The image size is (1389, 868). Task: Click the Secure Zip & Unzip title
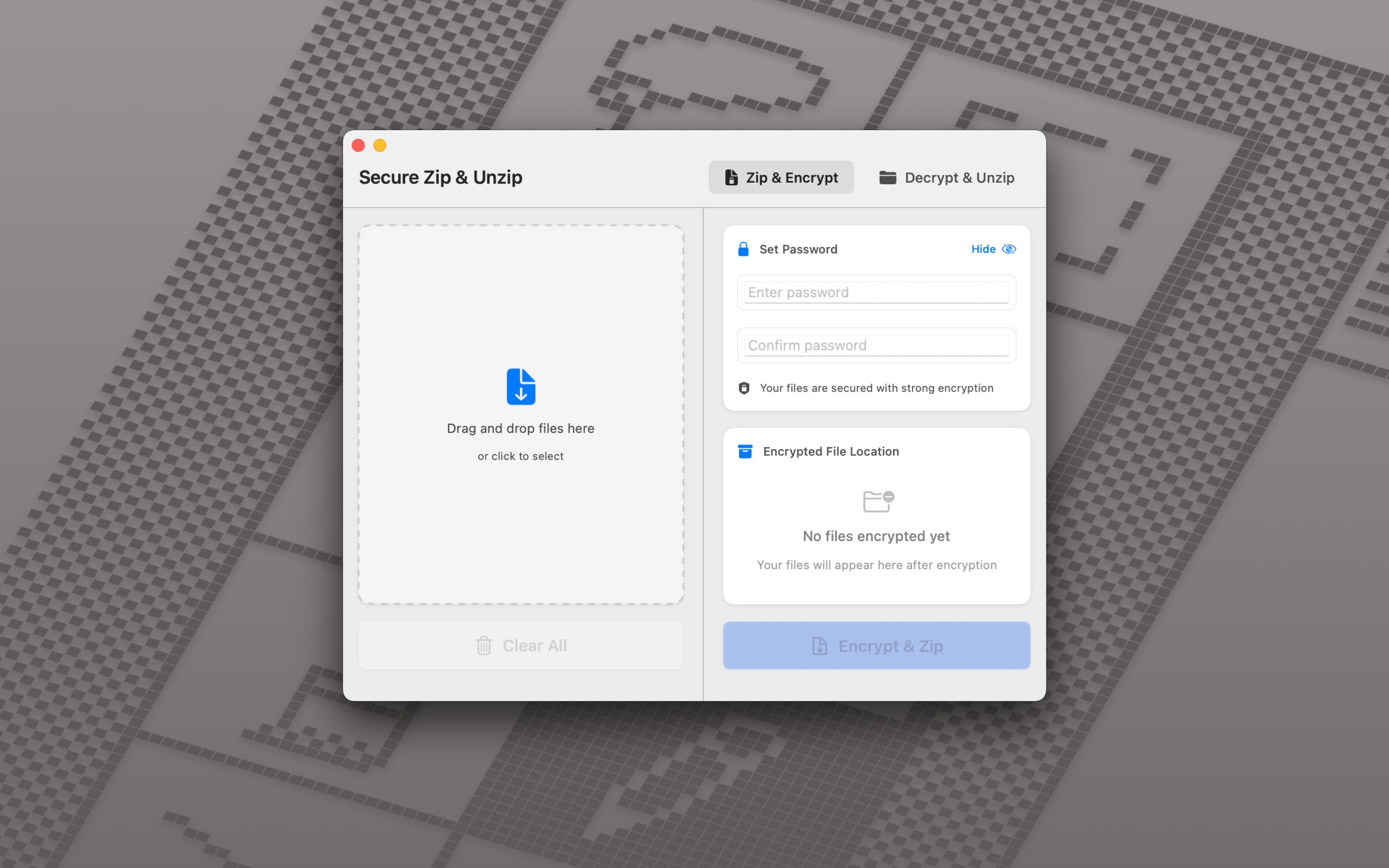click(x=441, y=177)
